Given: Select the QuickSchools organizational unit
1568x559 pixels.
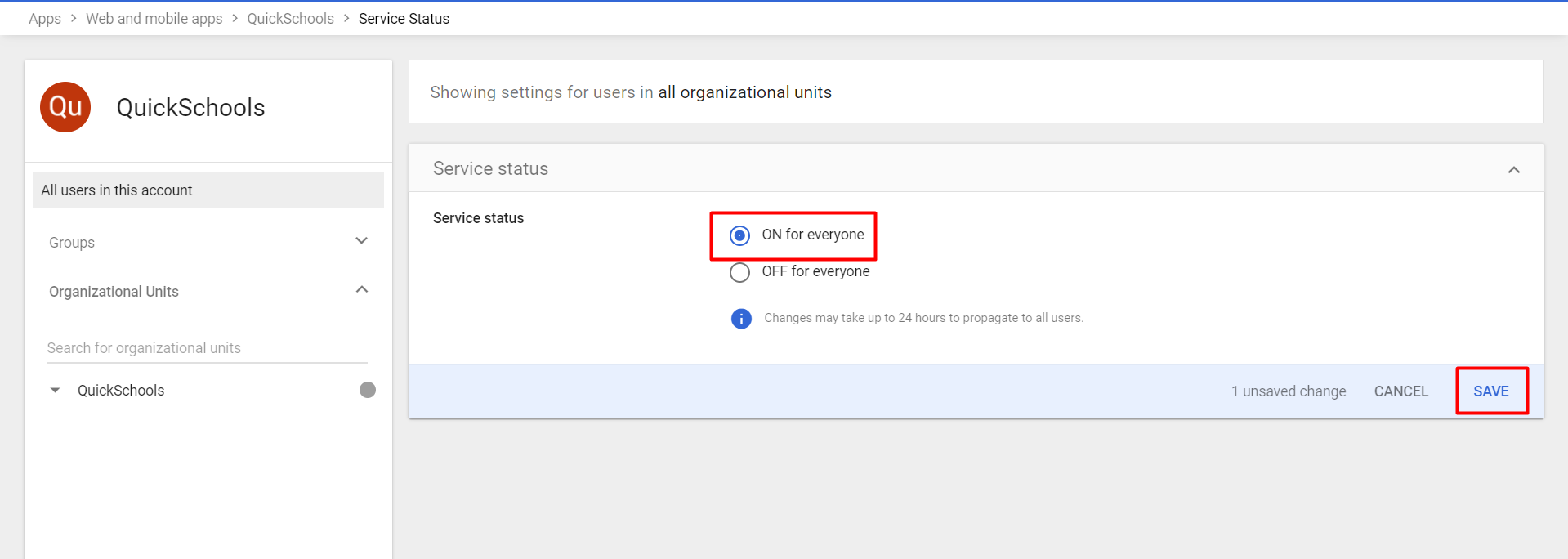Looking at the screenshot, I should click(121, 391).
